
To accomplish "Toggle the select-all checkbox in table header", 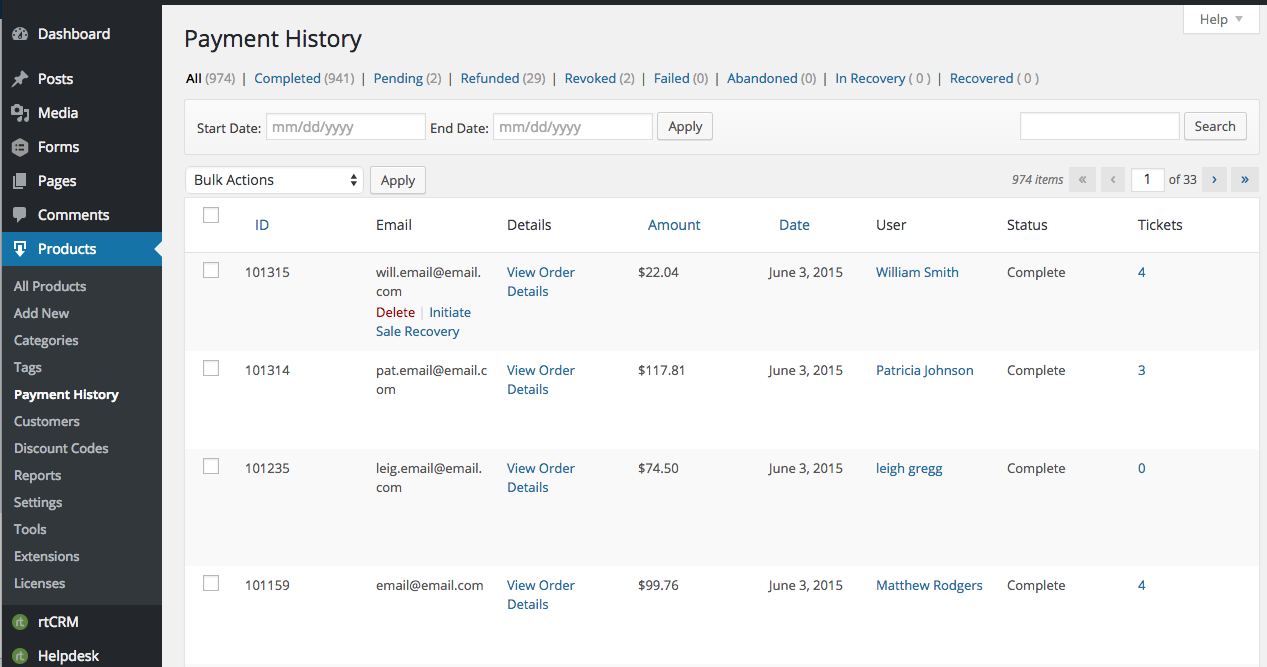I will pos(211,215).
